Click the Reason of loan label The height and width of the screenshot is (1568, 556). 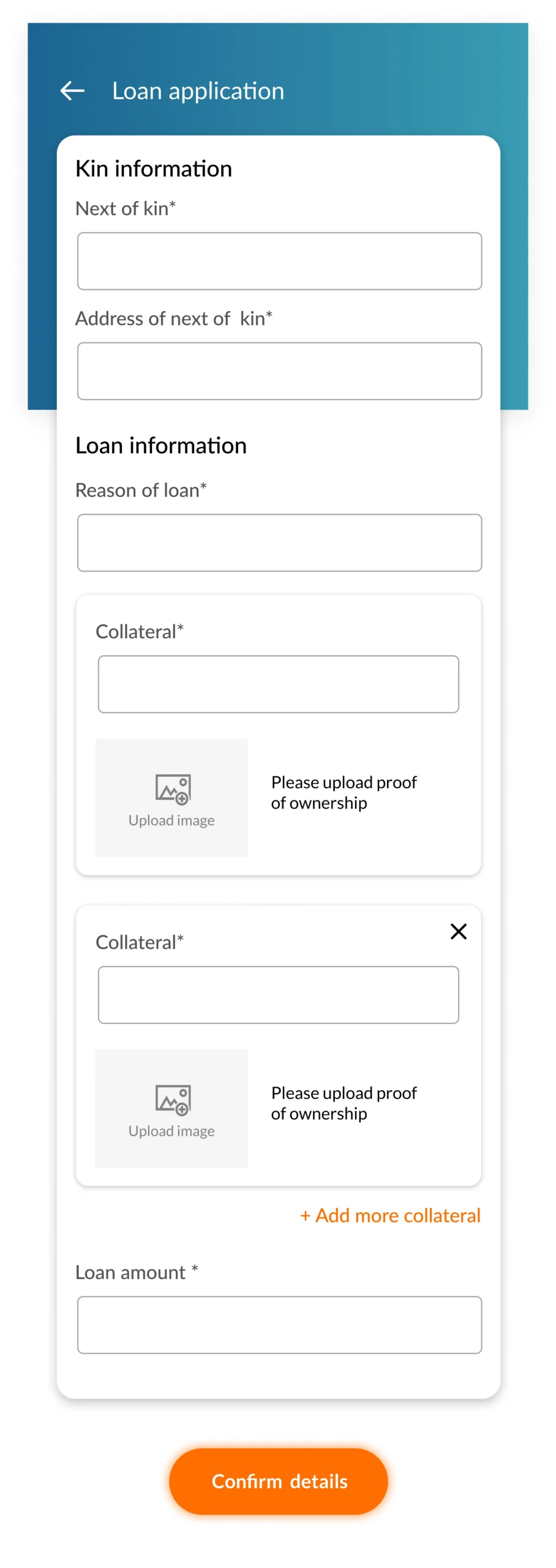(x=141, y=490)
